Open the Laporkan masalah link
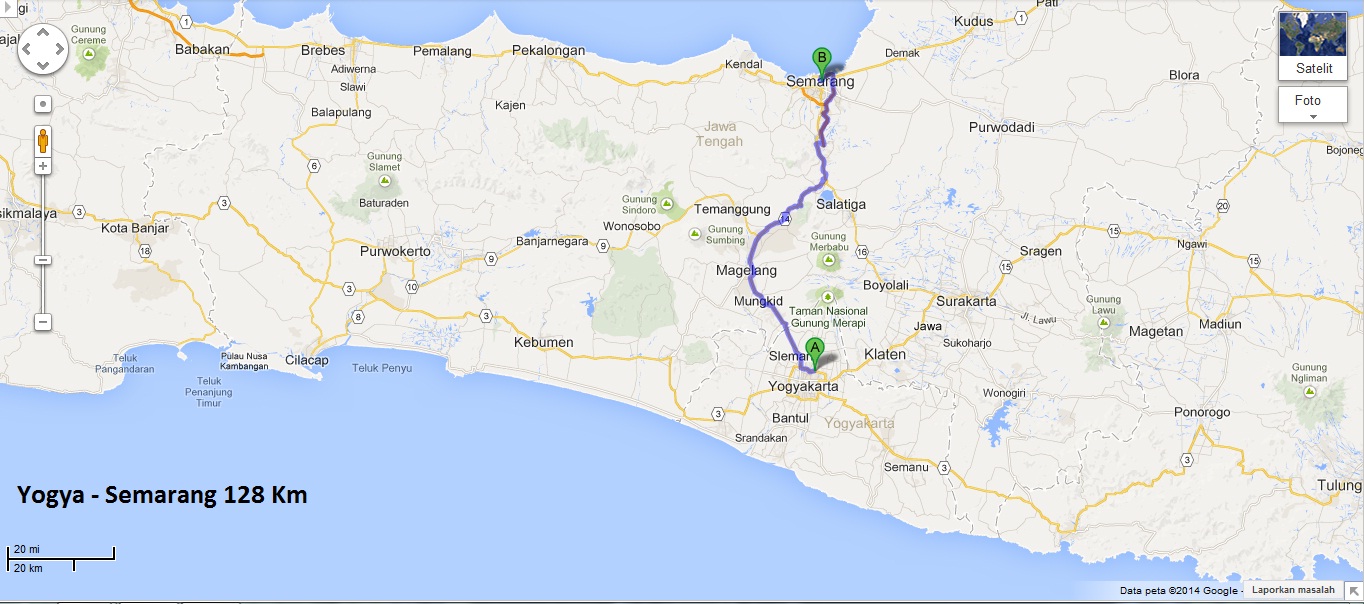Image resolution: width=1364 pixels, height=604 pixels. pyautogui.click(x=1293, y=590)
